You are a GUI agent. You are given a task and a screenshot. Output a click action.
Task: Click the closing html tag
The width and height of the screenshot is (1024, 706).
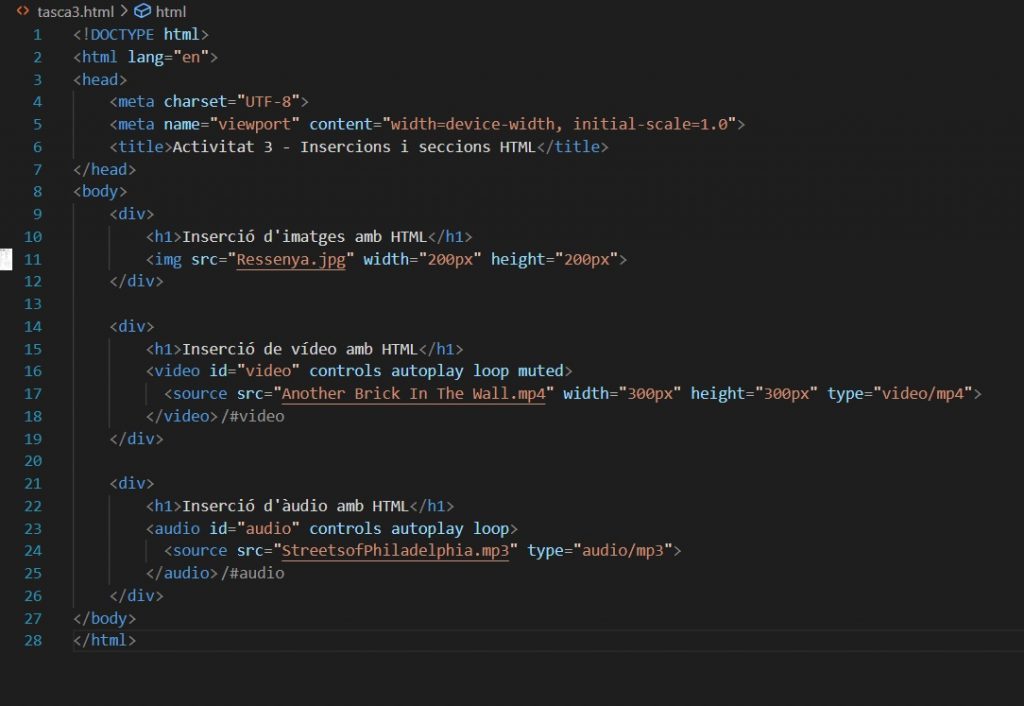104,640
